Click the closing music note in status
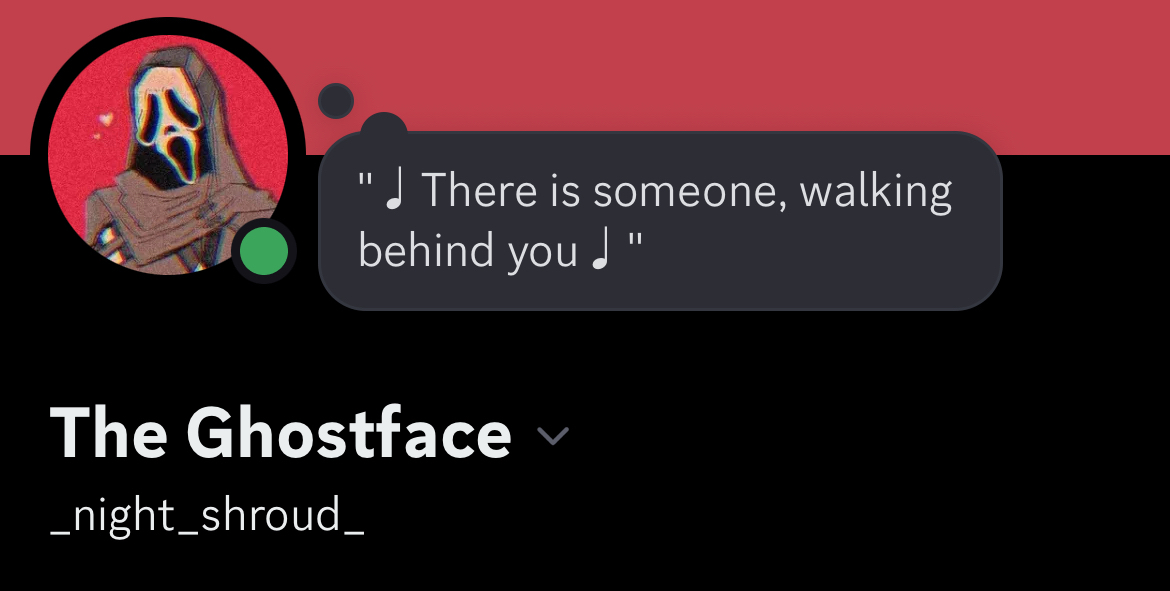Screen dimensions: 1170x591 point(599,252)
